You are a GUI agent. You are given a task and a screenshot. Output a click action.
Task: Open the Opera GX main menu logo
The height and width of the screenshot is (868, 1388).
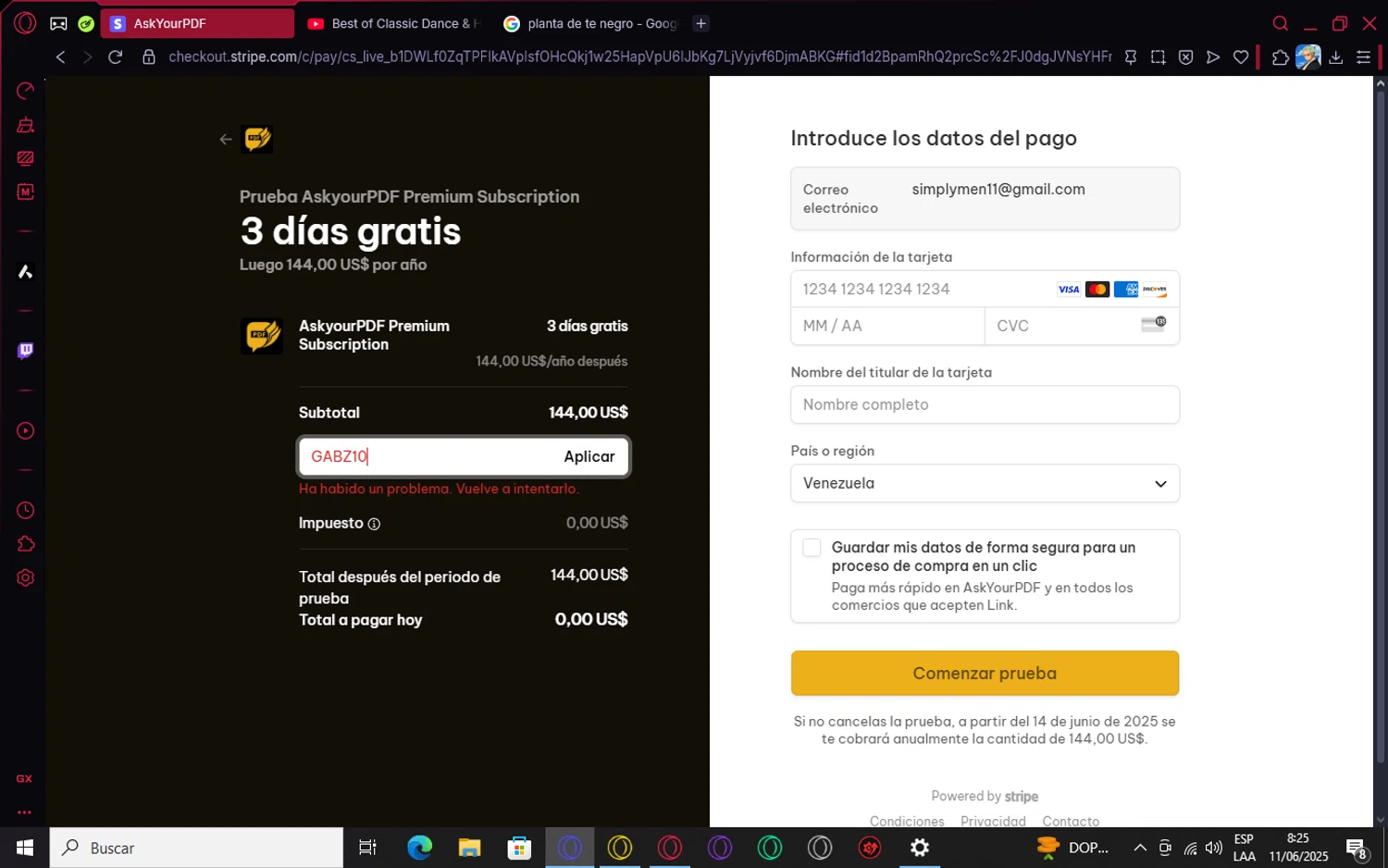coord(25,23)
